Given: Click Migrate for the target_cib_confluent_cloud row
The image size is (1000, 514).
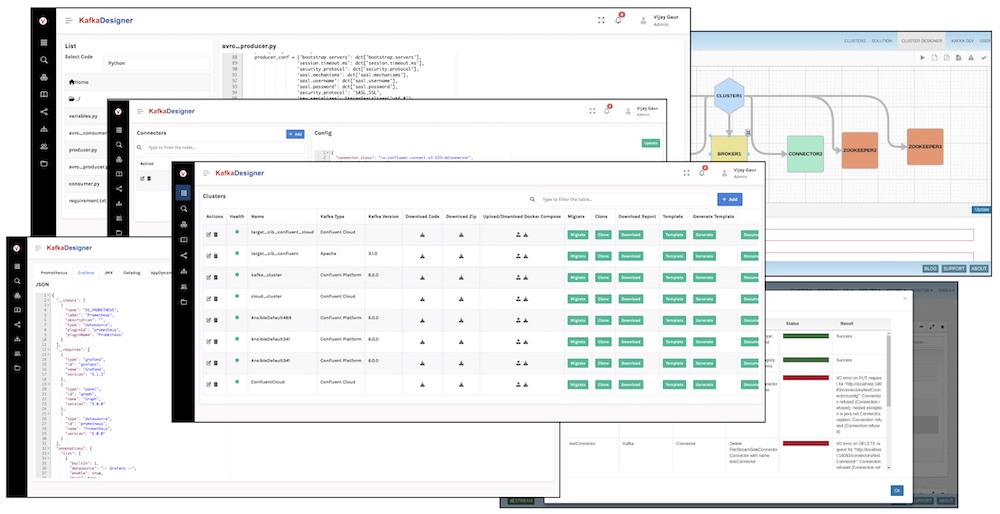Looking at the screenshot, I should (x=577, y=235).
